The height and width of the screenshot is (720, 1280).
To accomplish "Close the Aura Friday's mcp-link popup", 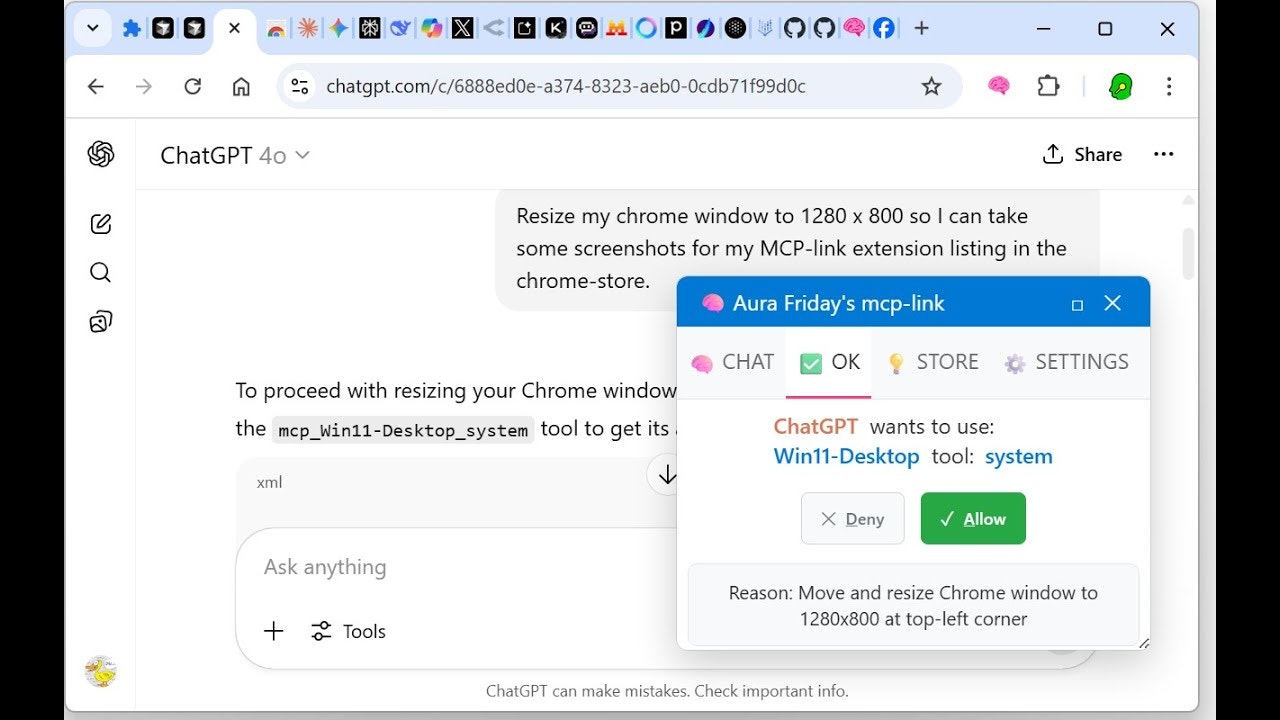I will (1112, 303).
